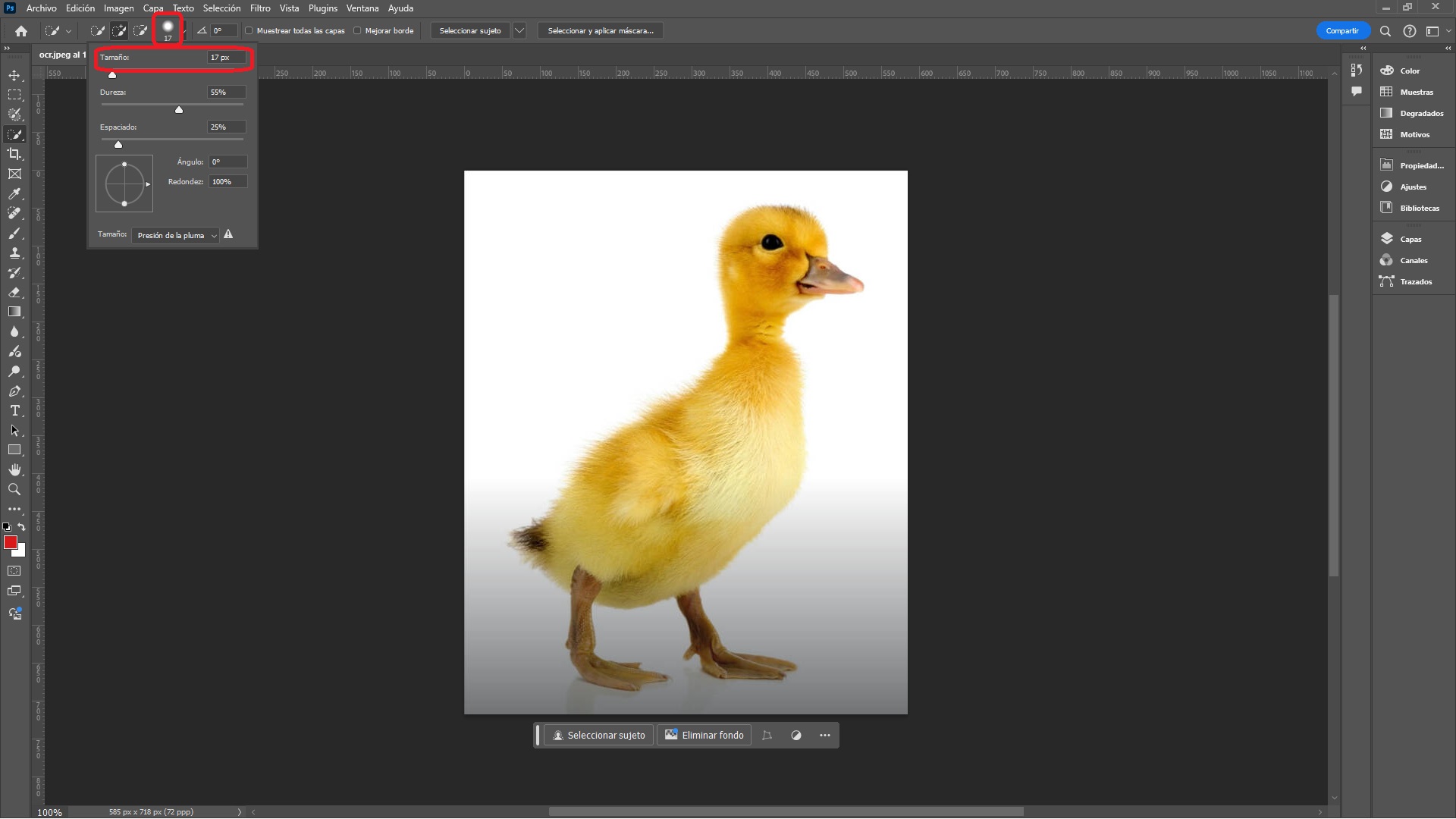The image size is (1456, 819).
Task: Swap foreground and background colors
Action: 22,527
